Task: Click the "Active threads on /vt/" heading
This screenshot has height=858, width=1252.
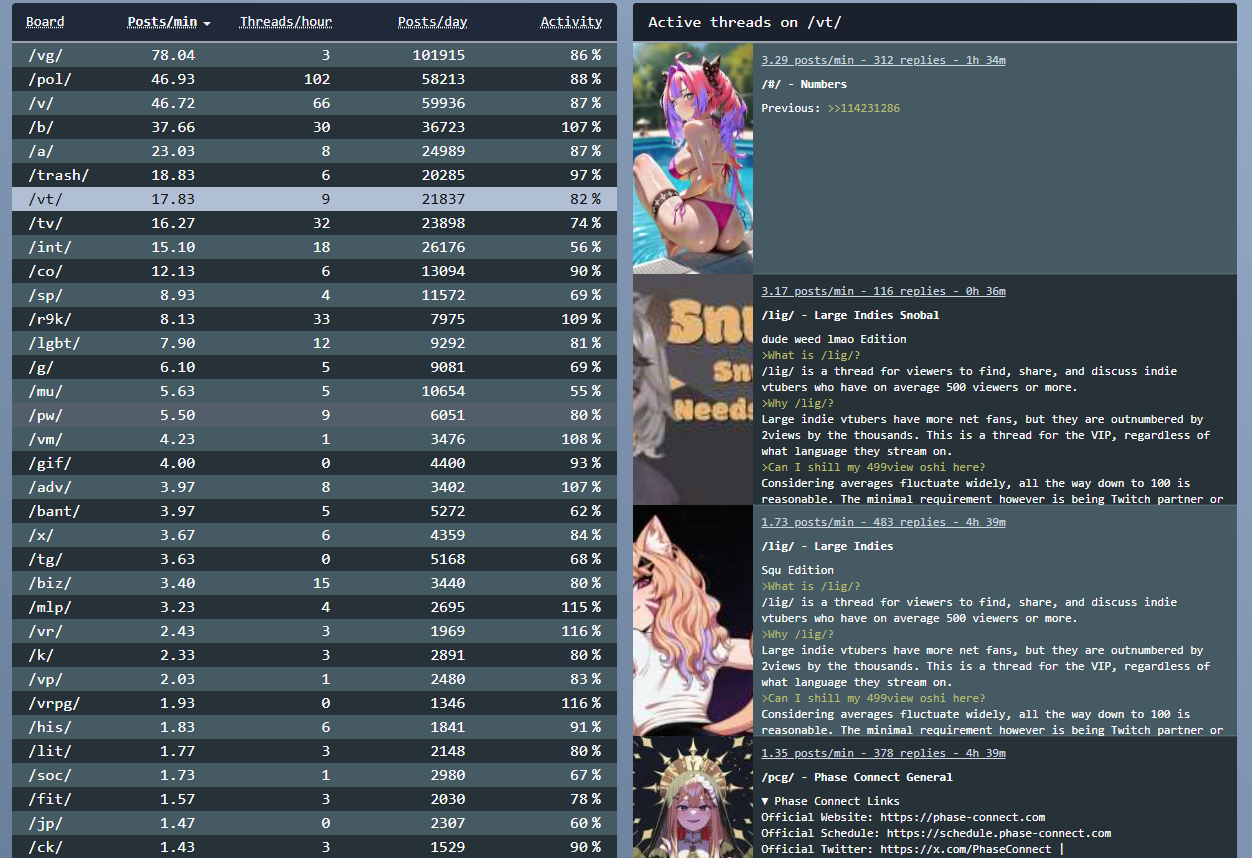Action: (745, 22)
